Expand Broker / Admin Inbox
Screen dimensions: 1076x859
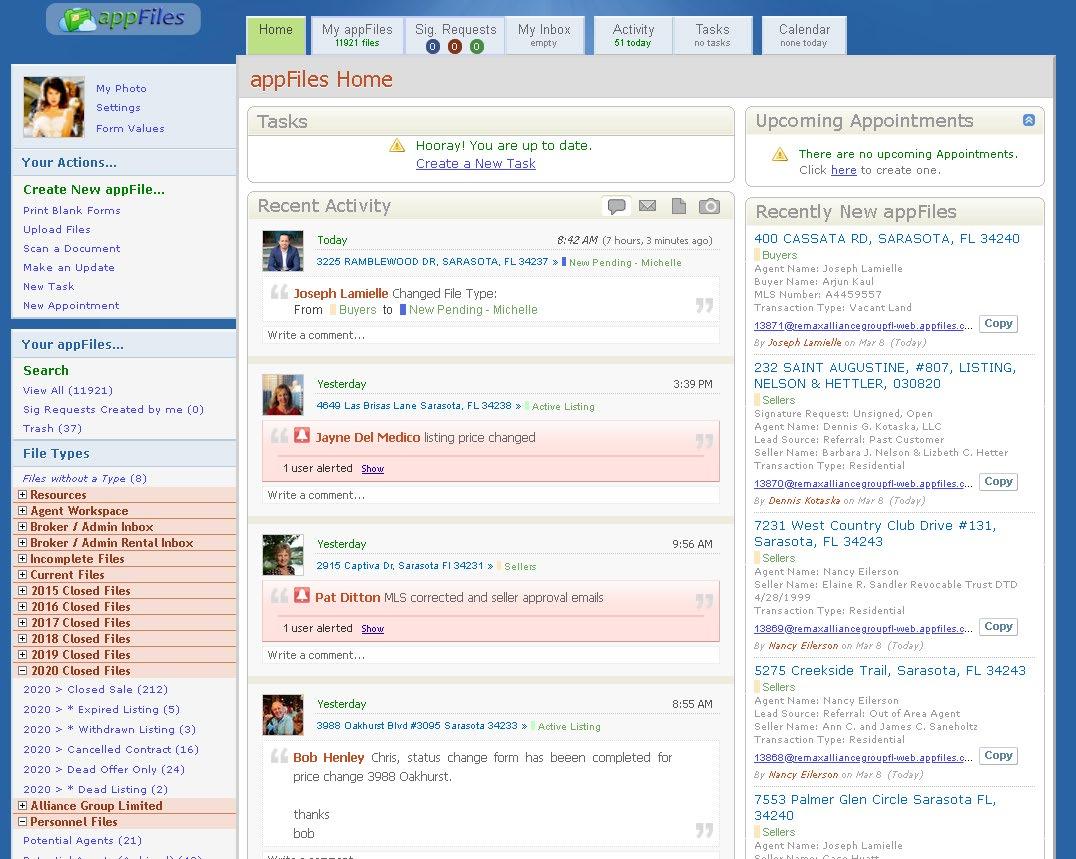22,526
